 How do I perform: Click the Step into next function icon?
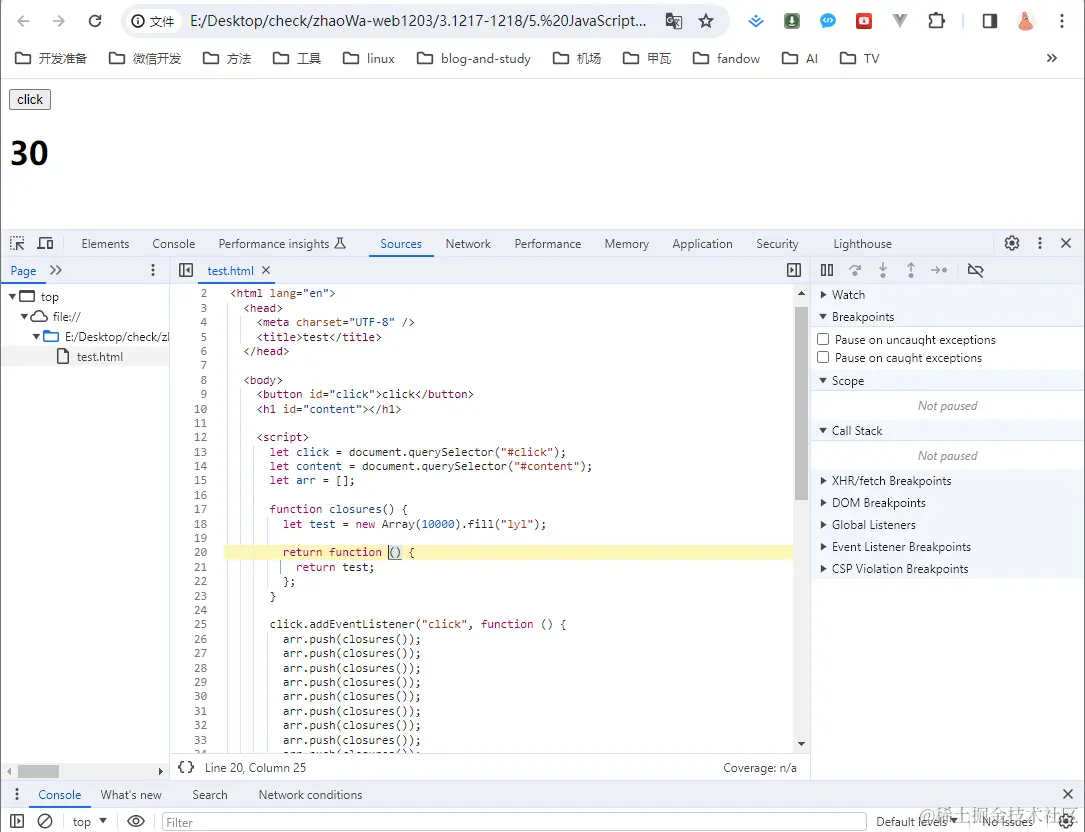point(883,270)
